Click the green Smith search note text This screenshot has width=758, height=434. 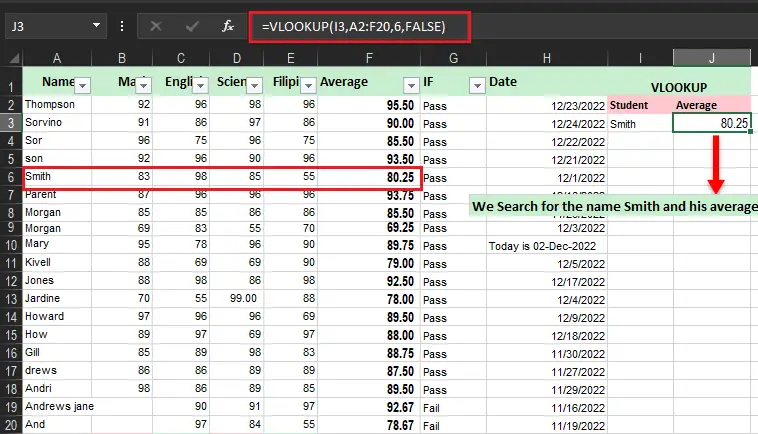(613, 206)
